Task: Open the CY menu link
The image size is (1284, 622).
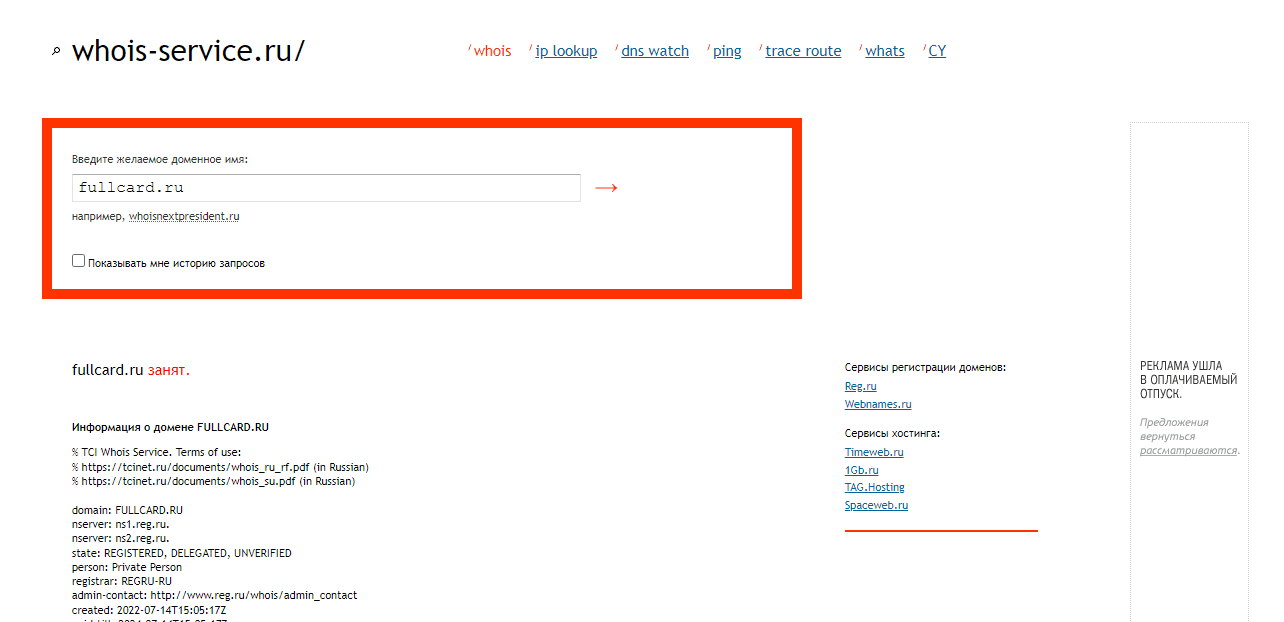Action: [x=937, y=51]
